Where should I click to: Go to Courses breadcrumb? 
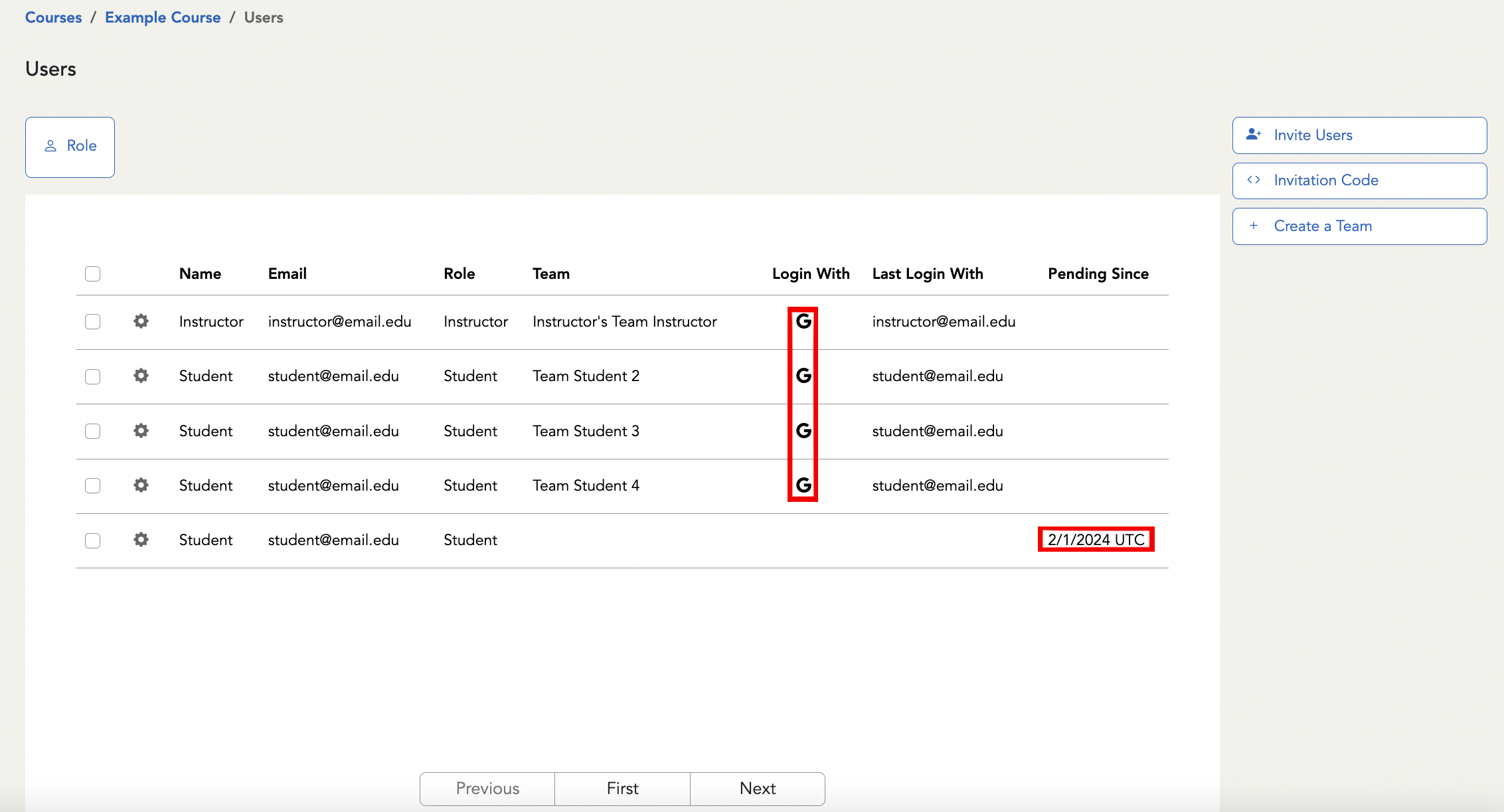coord(53,18)
